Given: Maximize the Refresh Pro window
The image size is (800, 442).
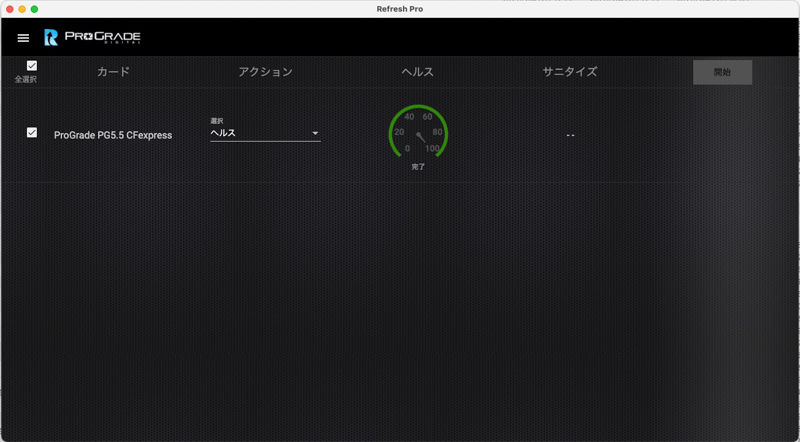Looking at the screenshot, I should pos(34,9).
